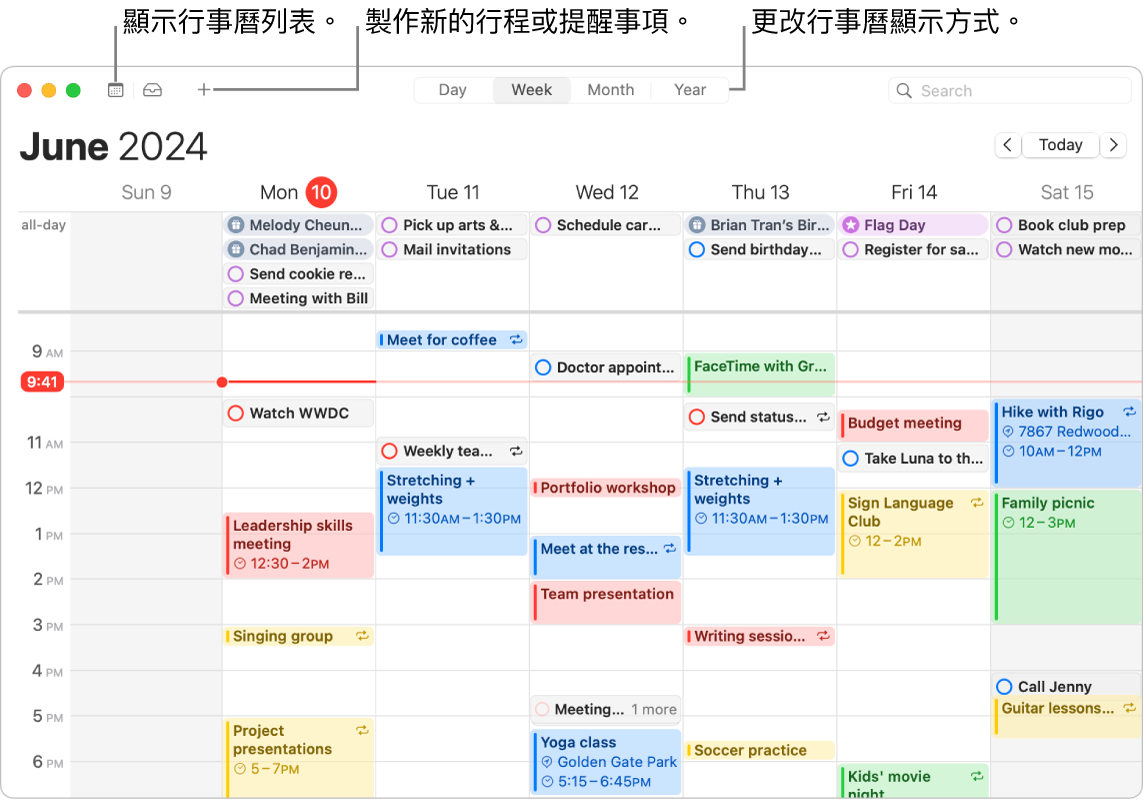Viewport: 1146px width, 801px height.
Task: Expand the '1 more' events on Wednesday
Action: click(x=652, y=709)
